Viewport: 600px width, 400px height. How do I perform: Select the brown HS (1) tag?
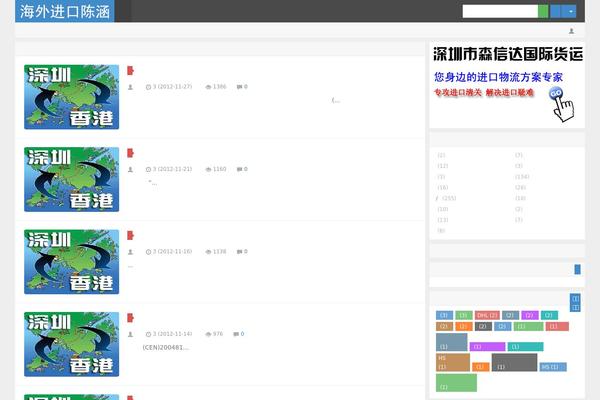[x=453, y=362]
